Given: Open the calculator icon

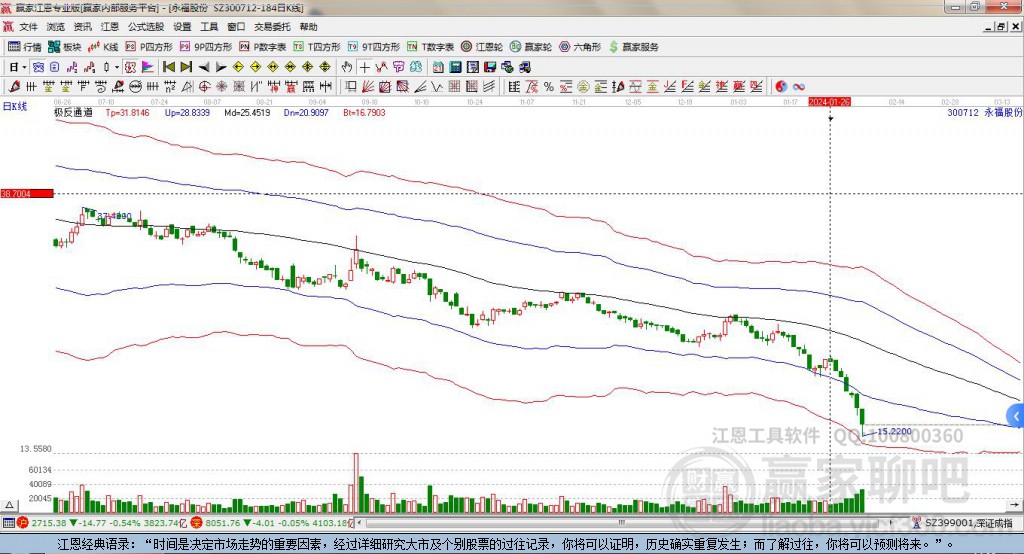Looking at the screenshot, I should [x=455, y=67].
